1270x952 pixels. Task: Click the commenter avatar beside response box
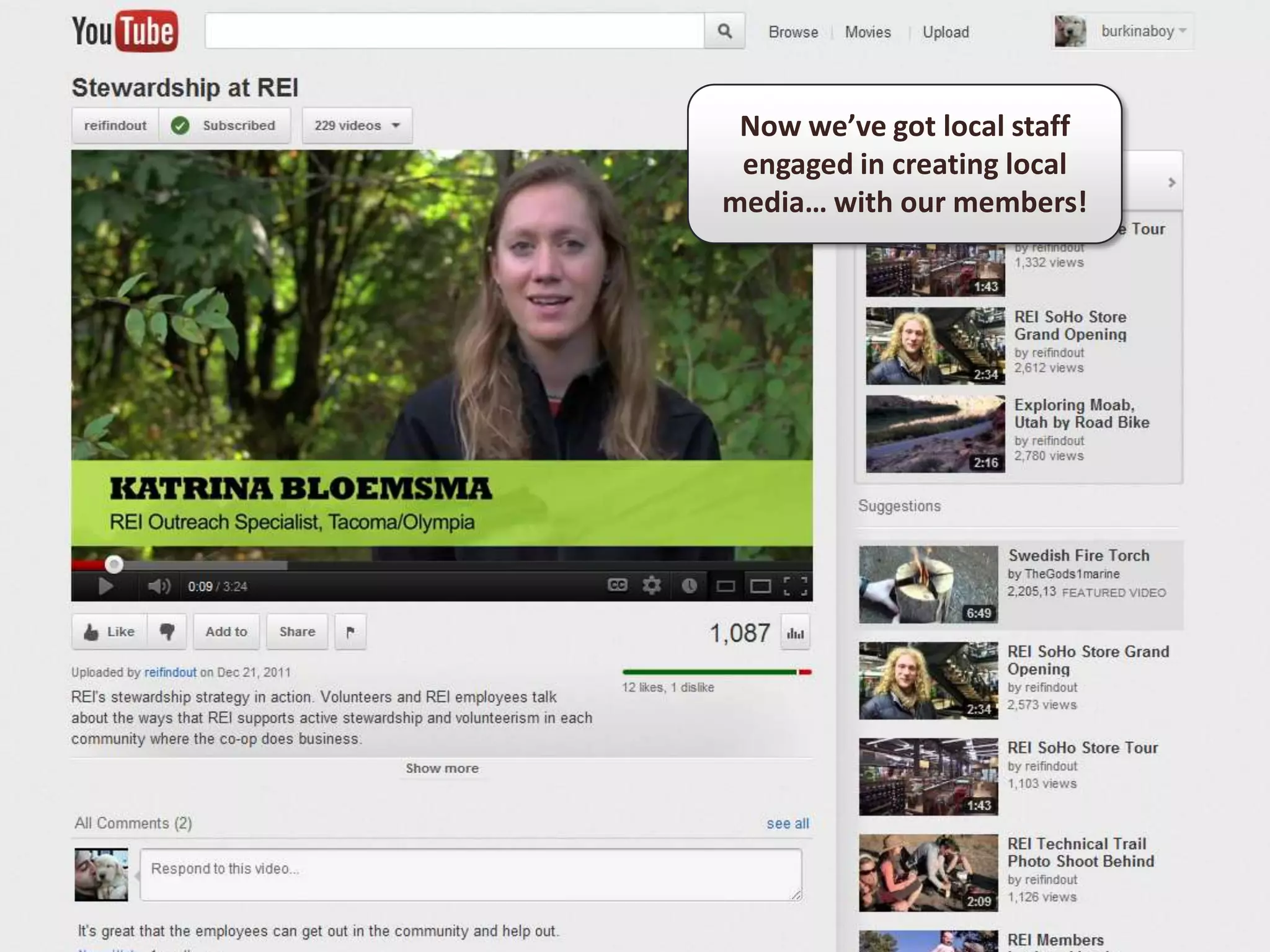coord(101,875)
